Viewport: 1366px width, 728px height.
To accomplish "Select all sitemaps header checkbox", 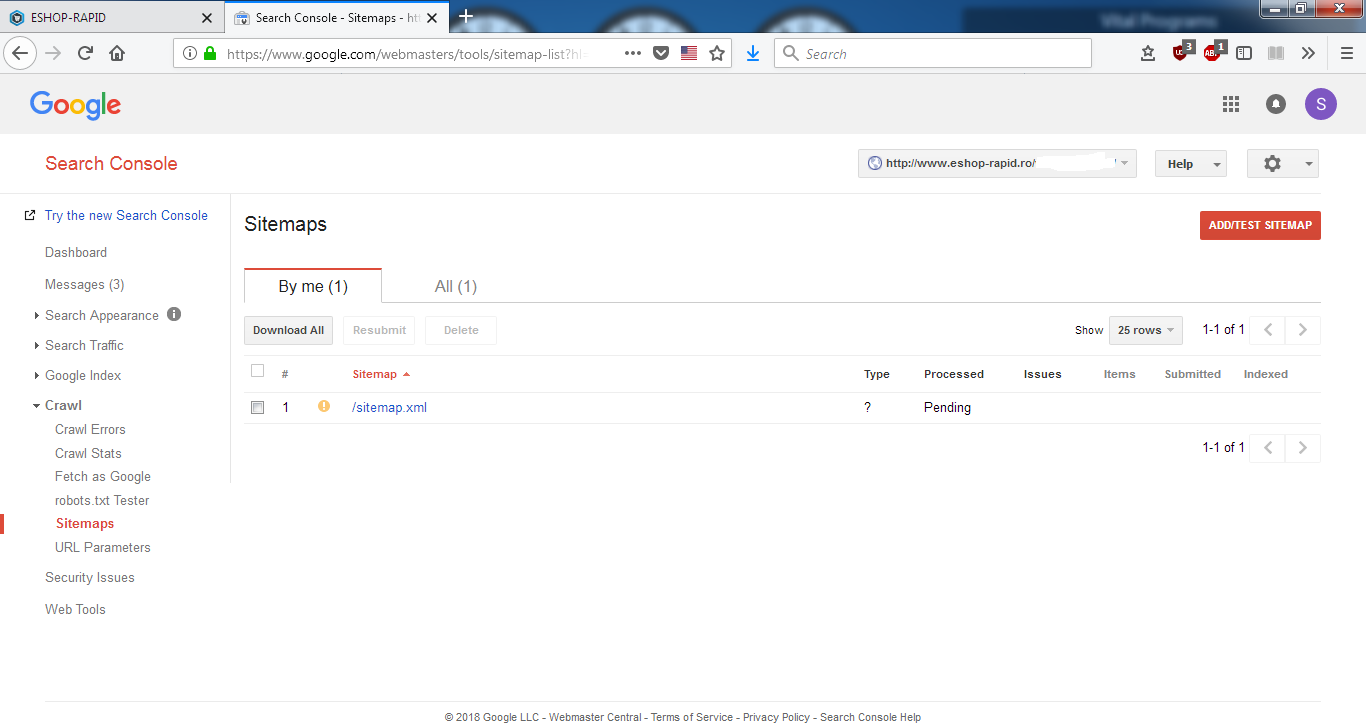I will click(257, 371).
